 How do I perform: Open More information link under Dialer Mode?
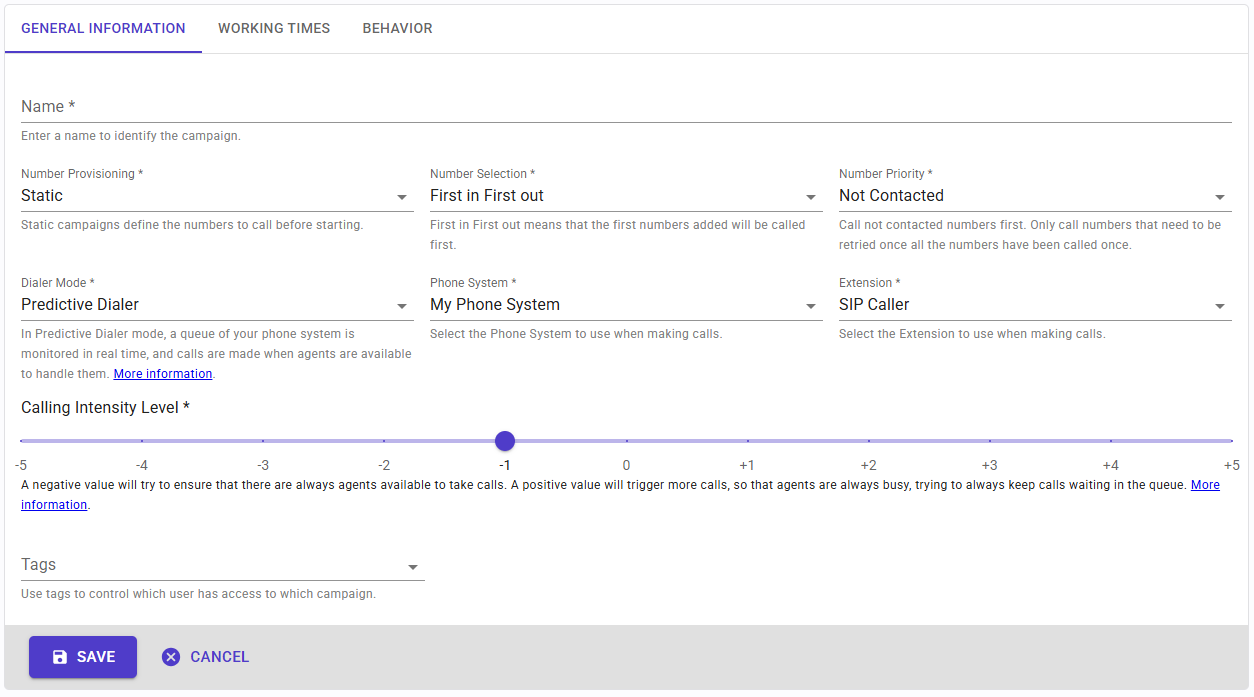click(163, 374)
